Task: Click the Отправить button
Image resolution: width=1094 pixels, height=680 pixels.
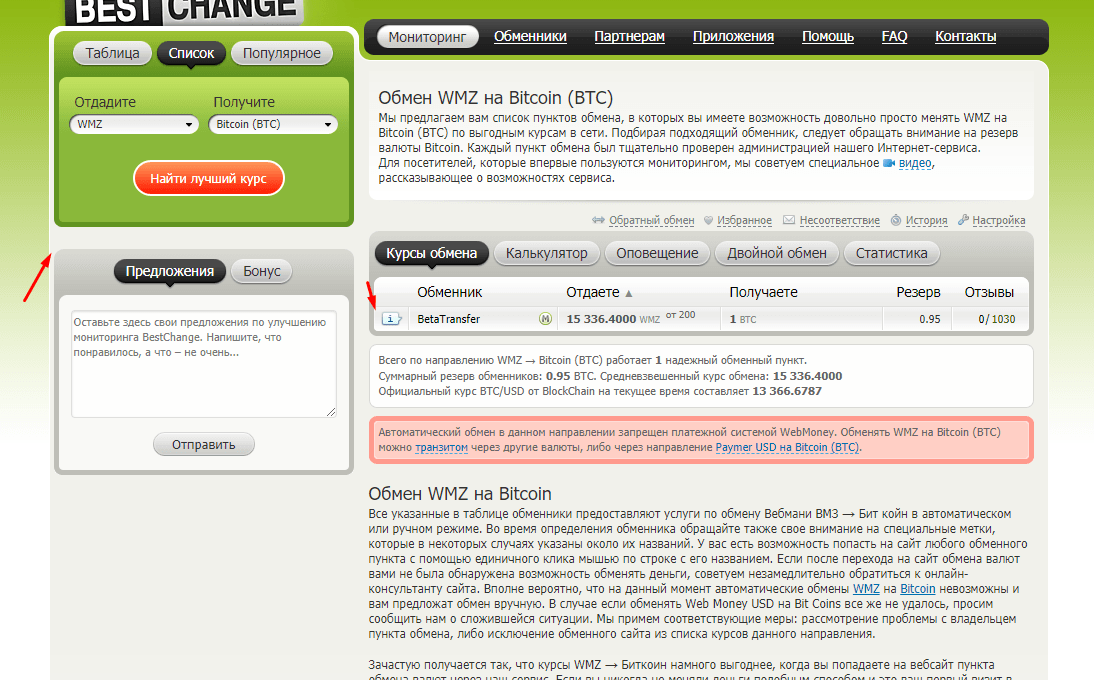Action: coord(204,445)
